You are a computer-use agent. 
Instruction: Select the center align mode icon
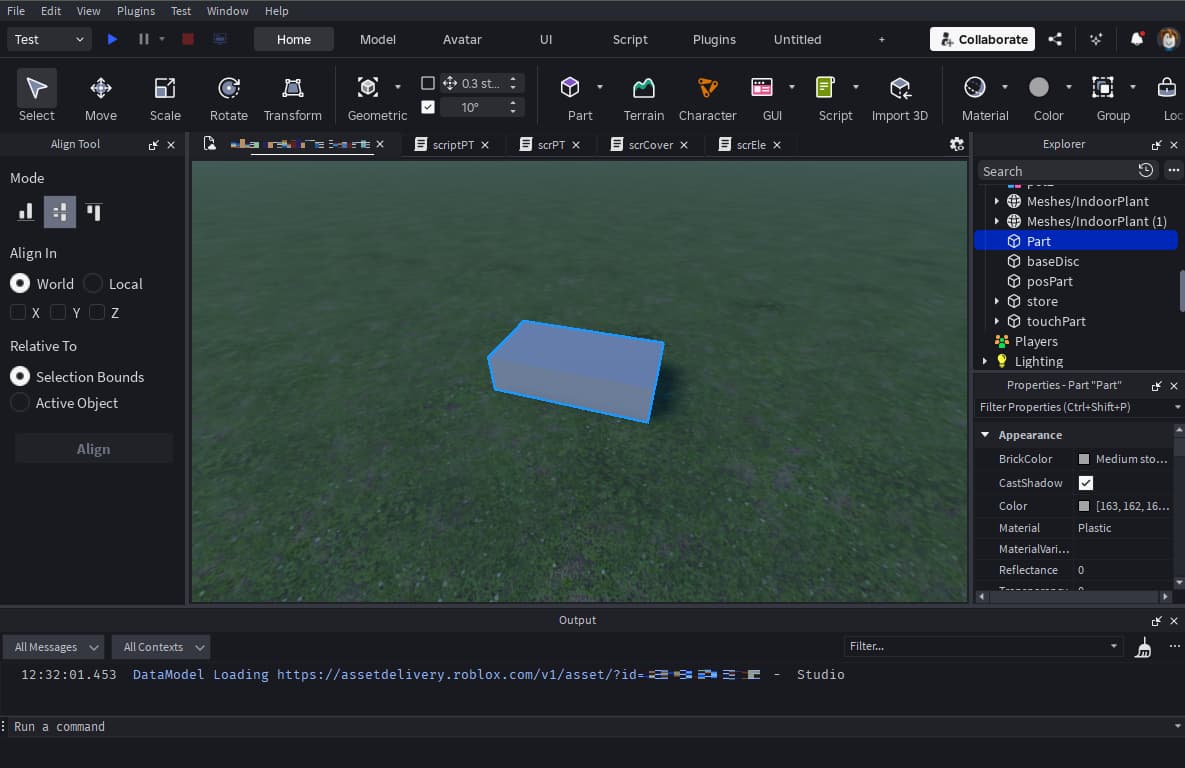click(60, 212)
